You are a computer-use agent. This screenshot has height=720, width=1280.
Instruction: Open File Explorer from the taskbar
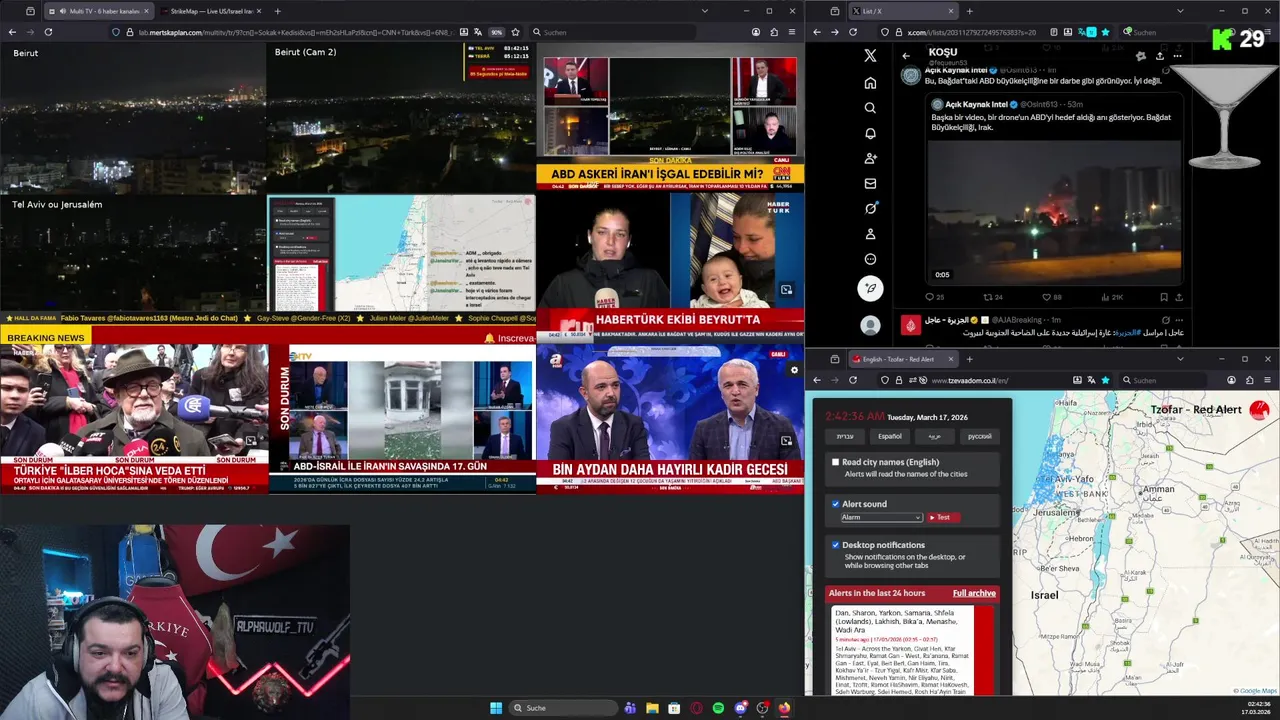[652, 708]
